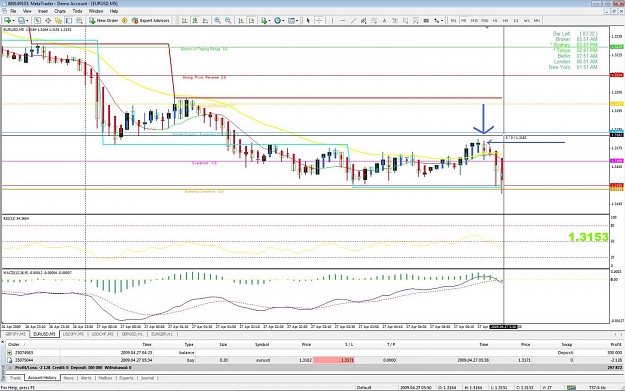The width and height of the screenshot is (625, 391).
Task: Toggle the Navigator window icon
Action: click(58, 20)
